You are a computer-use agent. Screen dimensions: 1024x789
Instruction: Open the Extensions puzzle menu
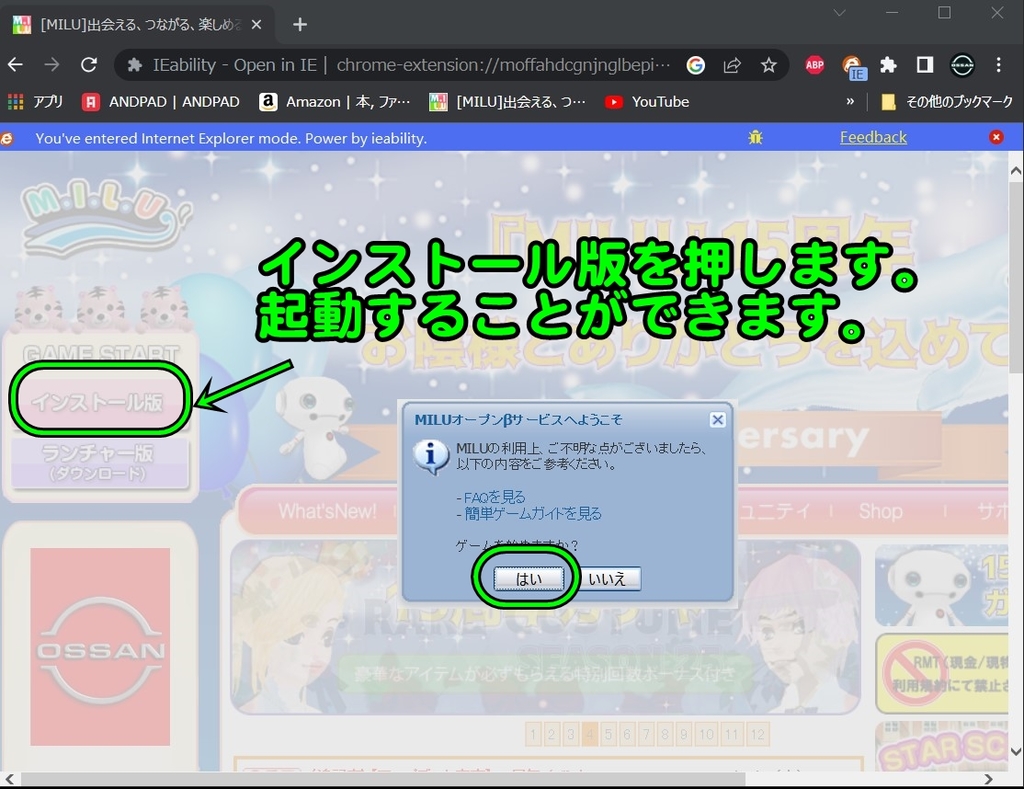pyautogui.click(x=888, y=65)
